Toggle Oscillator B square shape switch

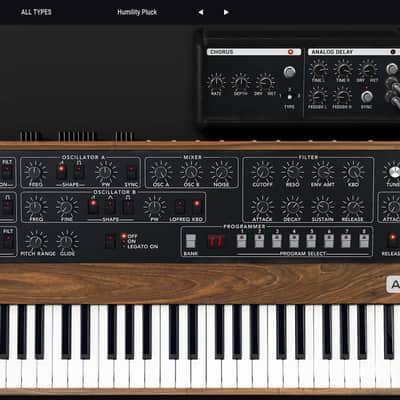128,207
